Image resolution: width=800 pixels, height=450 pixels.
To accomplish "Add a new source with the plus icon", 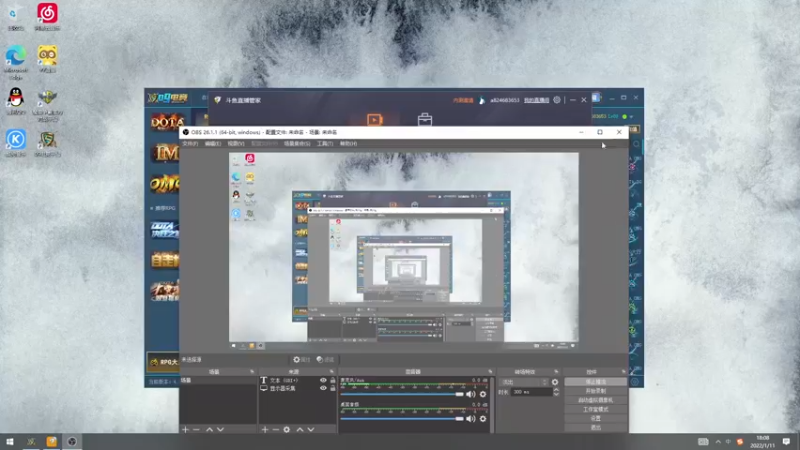I will 264,430.
